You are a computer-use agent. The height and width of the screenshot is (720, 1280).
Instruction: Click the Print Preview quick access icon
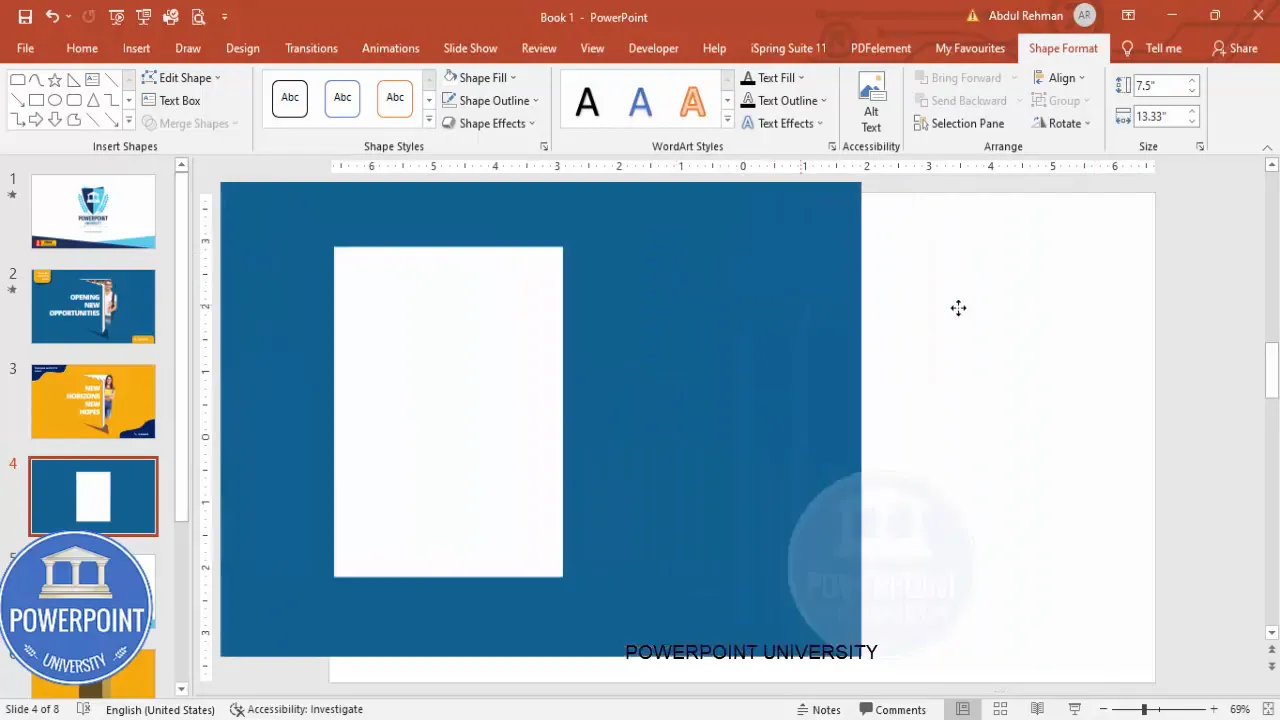198,17
